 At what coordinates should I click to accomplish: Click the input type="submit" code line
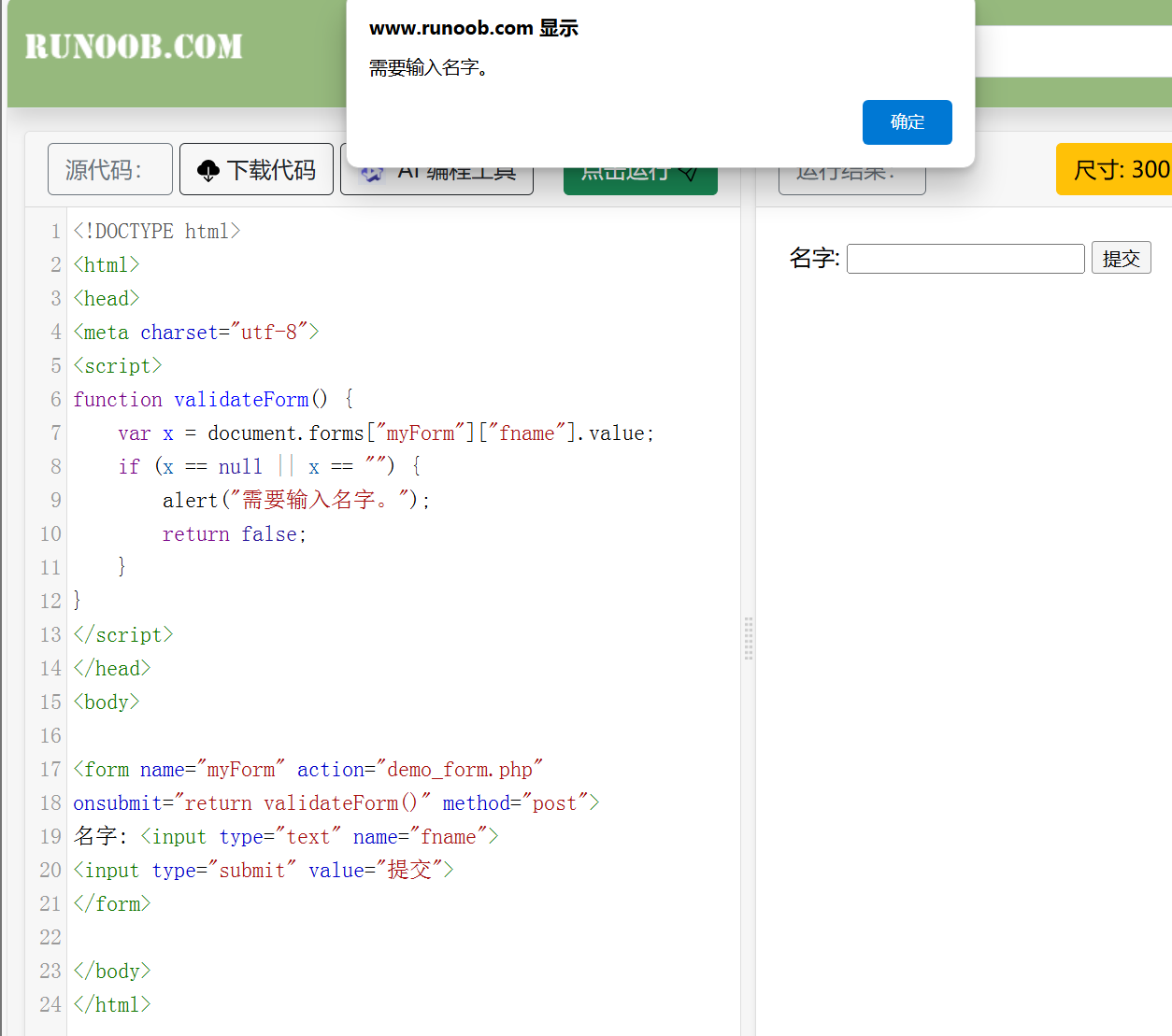(264, 870)
